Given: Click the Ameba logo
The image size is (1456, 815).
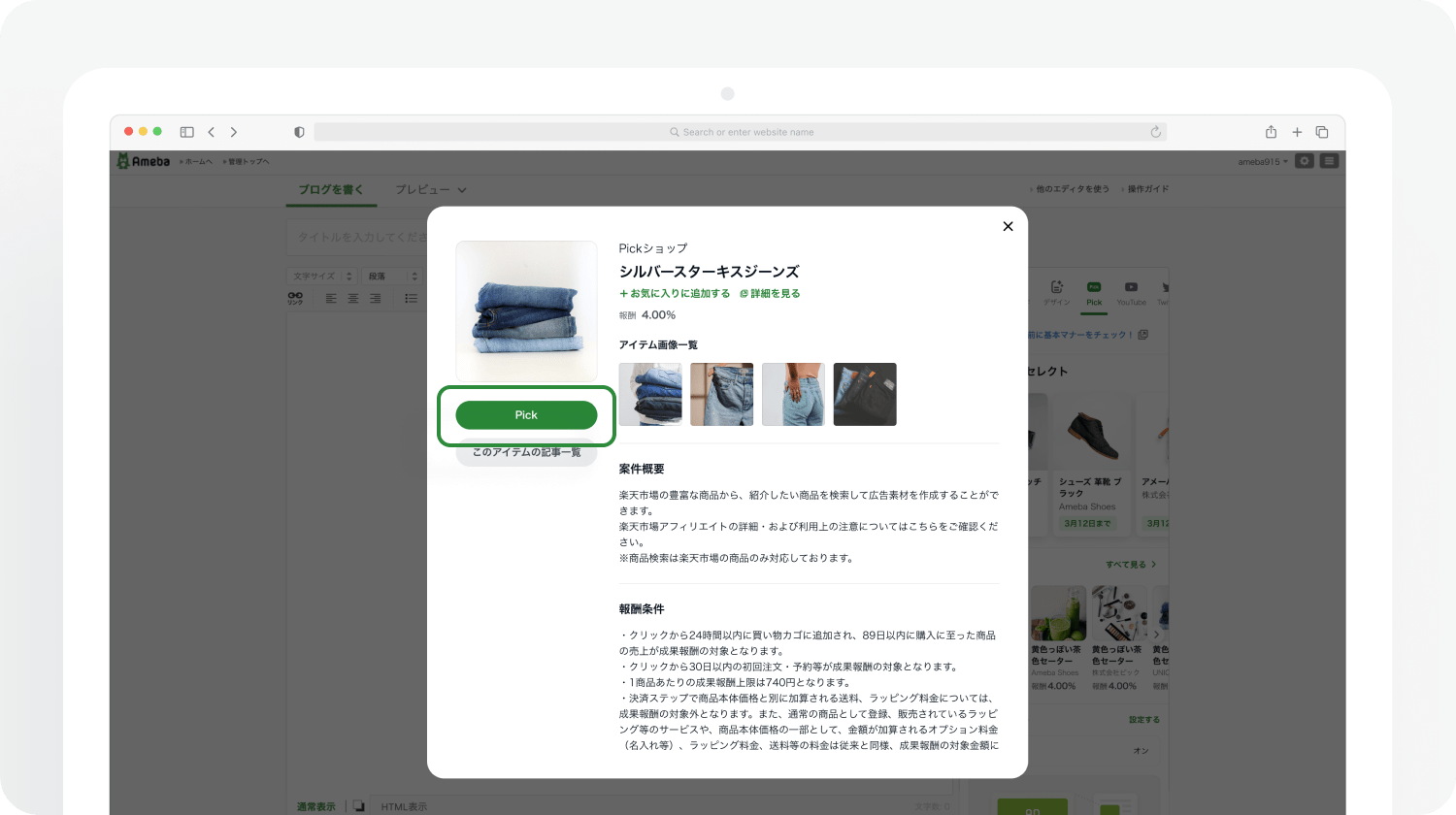Looking at the screenshot, I should coord(144,161).
